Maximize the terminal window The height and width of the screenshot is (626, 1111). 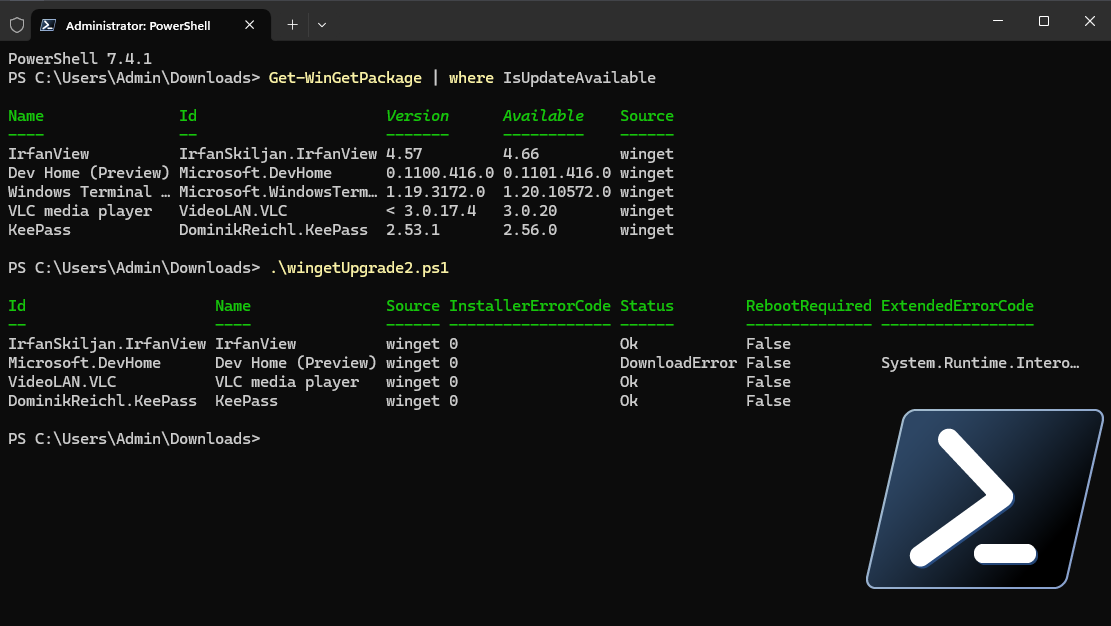click(1044, 21)
